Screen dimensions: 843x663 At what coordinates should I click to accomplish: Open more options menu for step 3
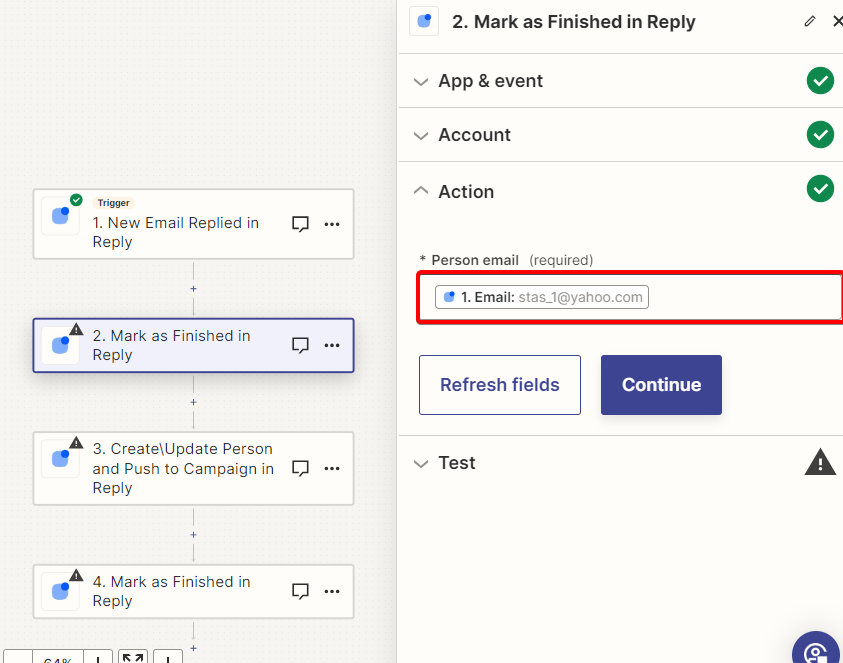point(332,468)
